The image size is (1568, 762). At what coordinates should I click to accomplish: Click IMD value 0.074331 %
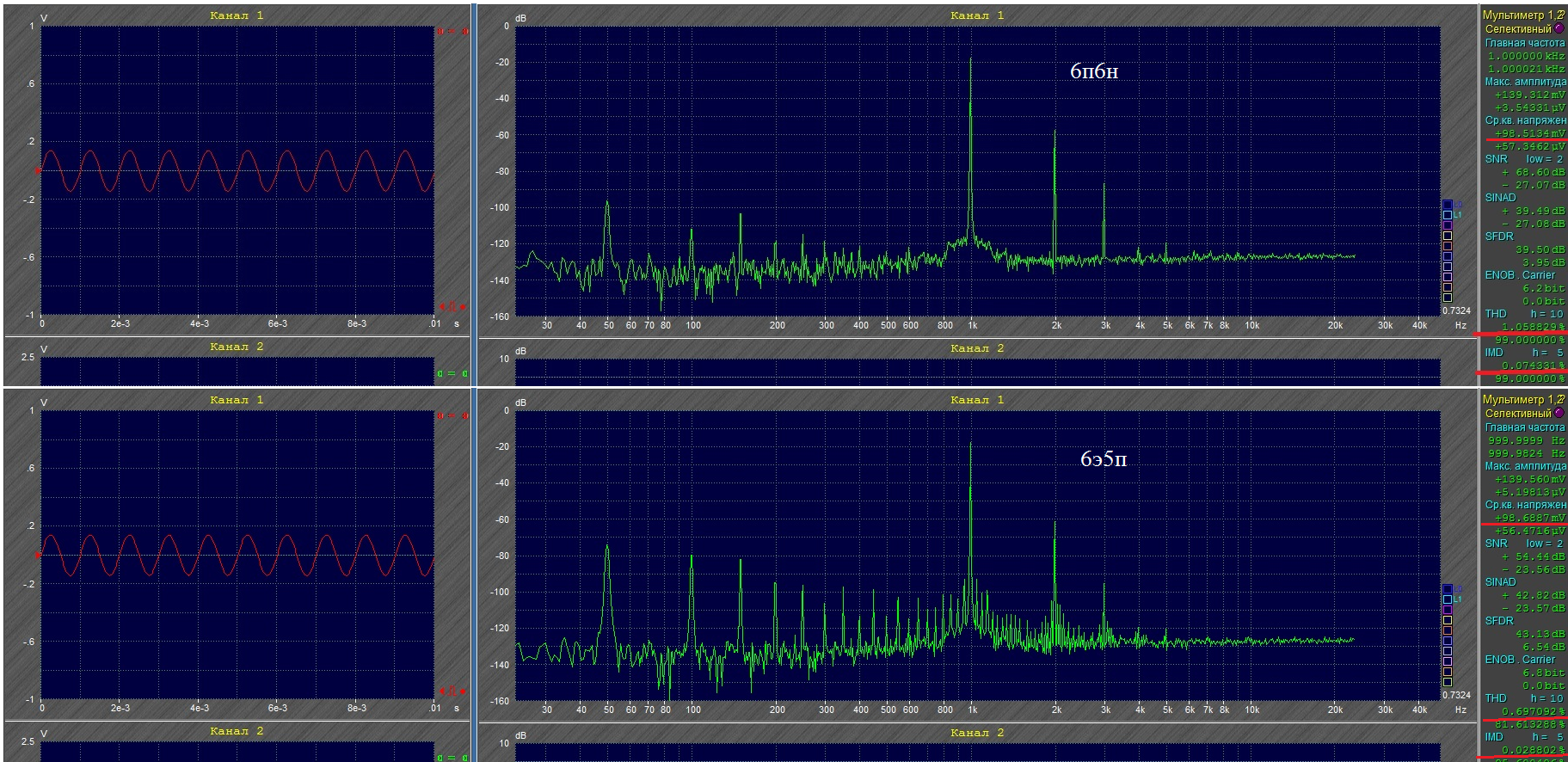pyautogui.click(x=1533, y=366)
